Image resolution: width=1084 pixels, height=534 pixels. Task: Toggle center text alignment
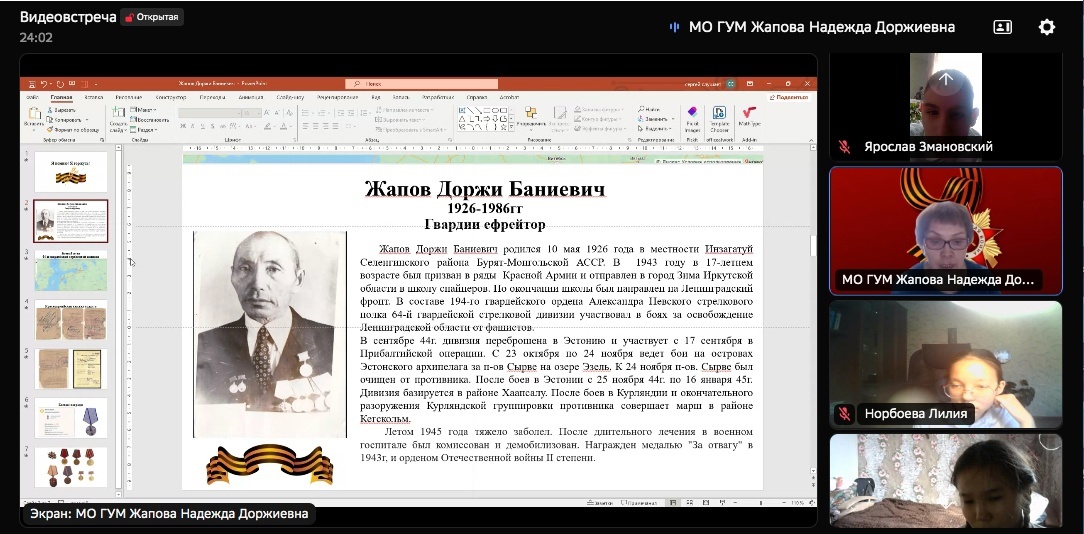(315, 126)
